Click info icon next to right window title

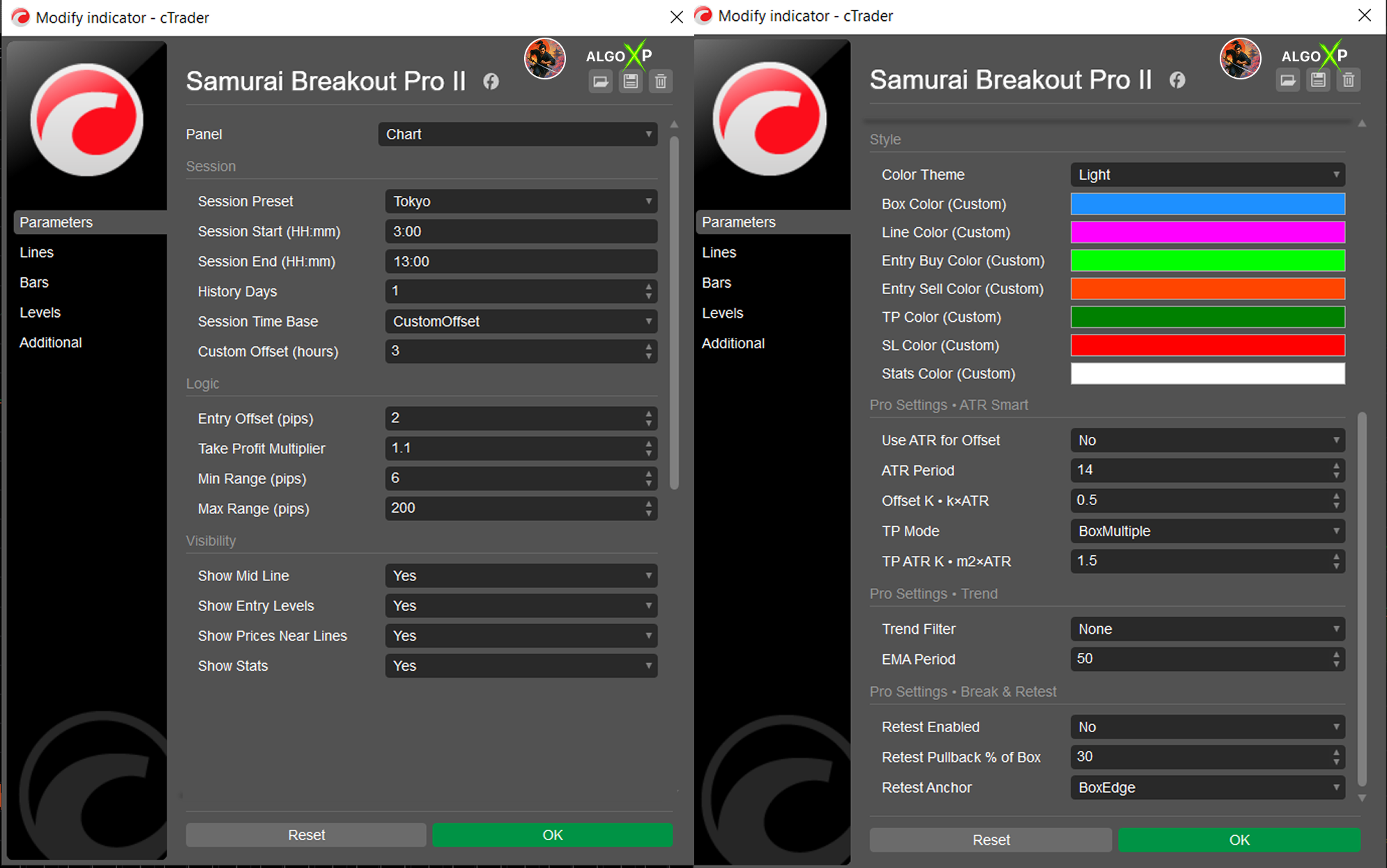pyautogui.click(x=1177, y=80)
